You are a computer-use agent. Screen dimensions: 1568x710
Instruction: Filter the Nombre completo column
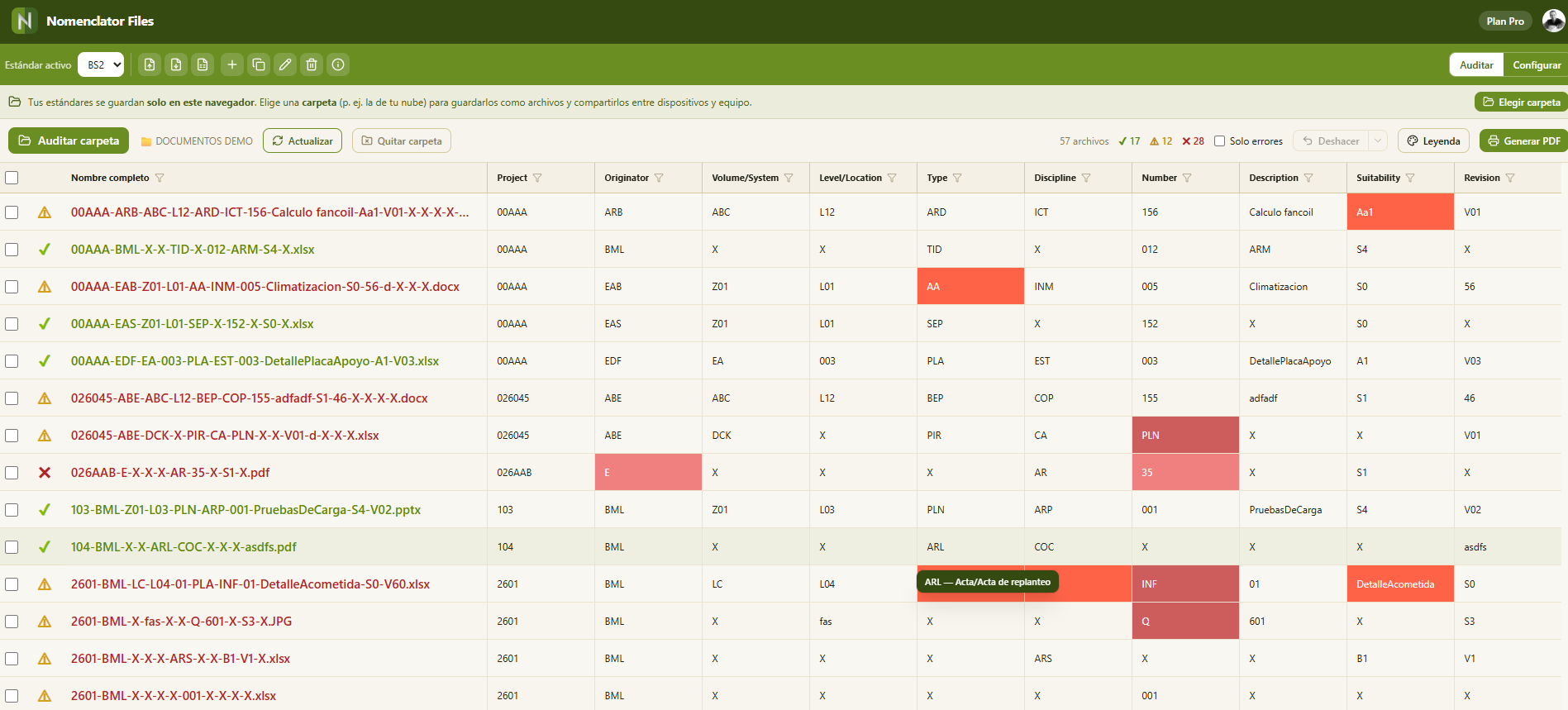coord(160,178)
